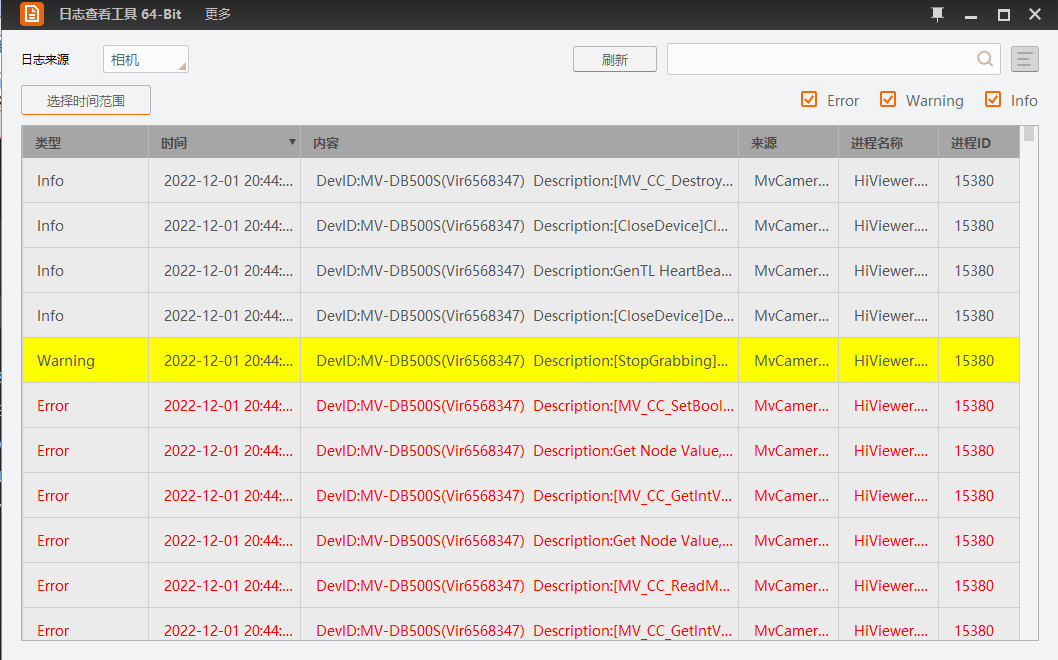1058x660 pixels.
Task: Maximize the log viewer window
Action: pos(1004,15)
